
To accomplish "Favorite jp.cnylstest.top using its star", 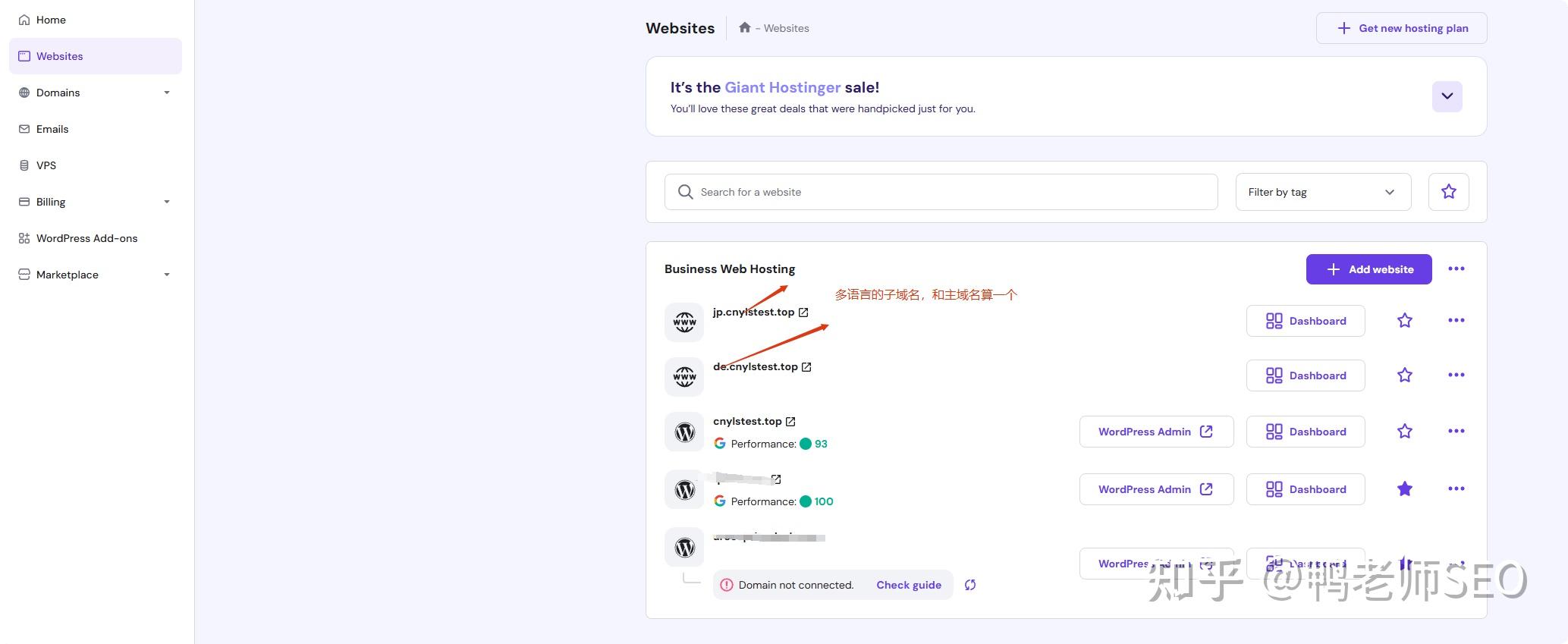I will coord(1404,320).
